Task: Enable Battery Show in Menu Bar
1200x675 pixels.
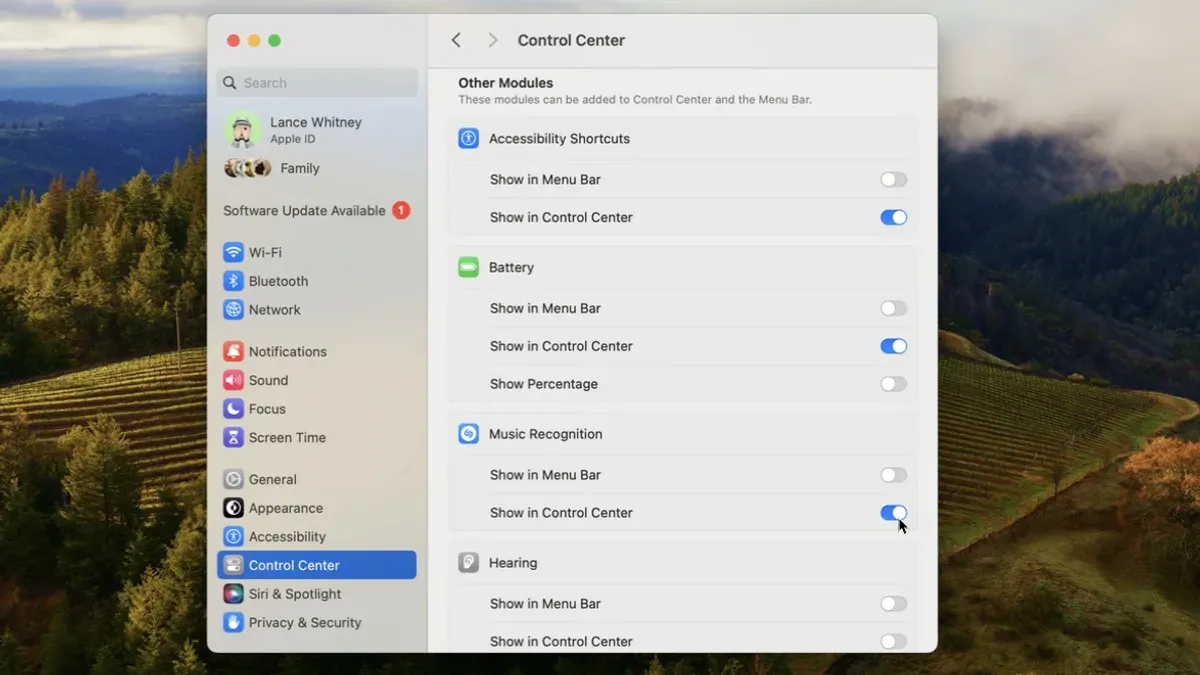Action: point(893,309)
